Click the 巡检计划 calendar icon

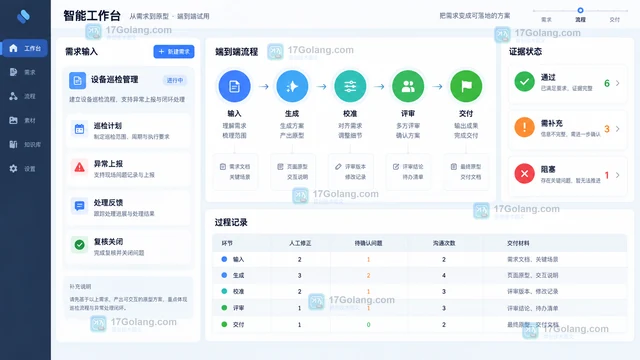click(80, 129)
